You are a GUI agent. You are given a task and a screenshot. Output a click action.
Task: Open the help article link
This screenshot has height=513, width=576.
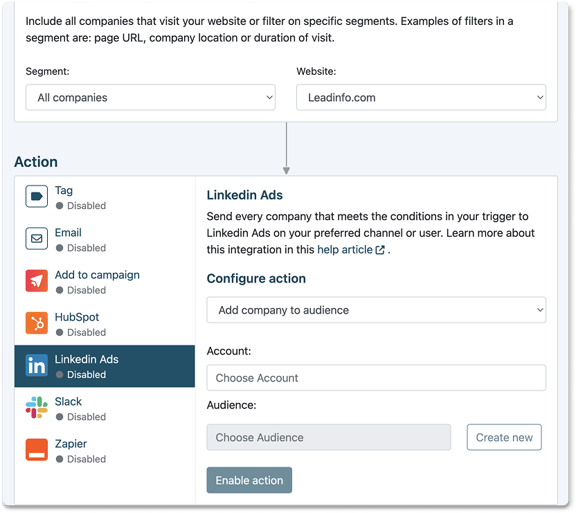(345, 250)
